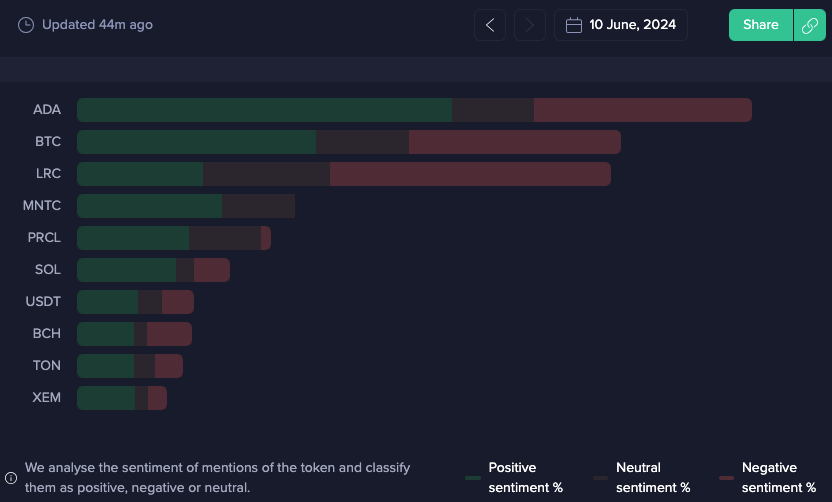Click the TON token label
Image resolution: width=832 pixels, height=502 pixels.
tap(47, 366)
